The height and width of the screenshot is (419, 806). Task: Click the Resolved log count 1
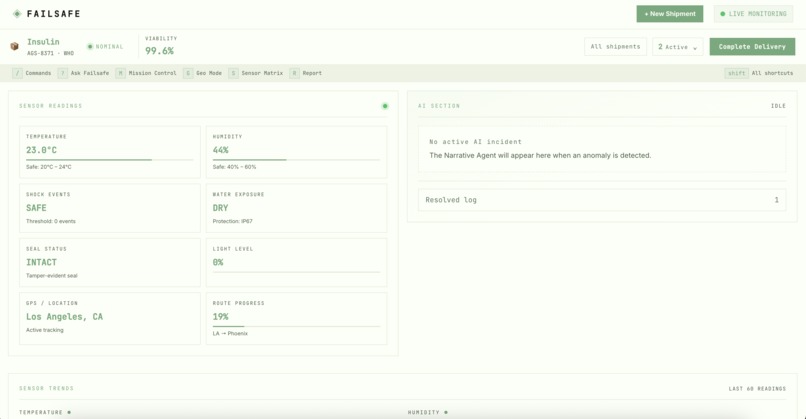pos(777,200)
